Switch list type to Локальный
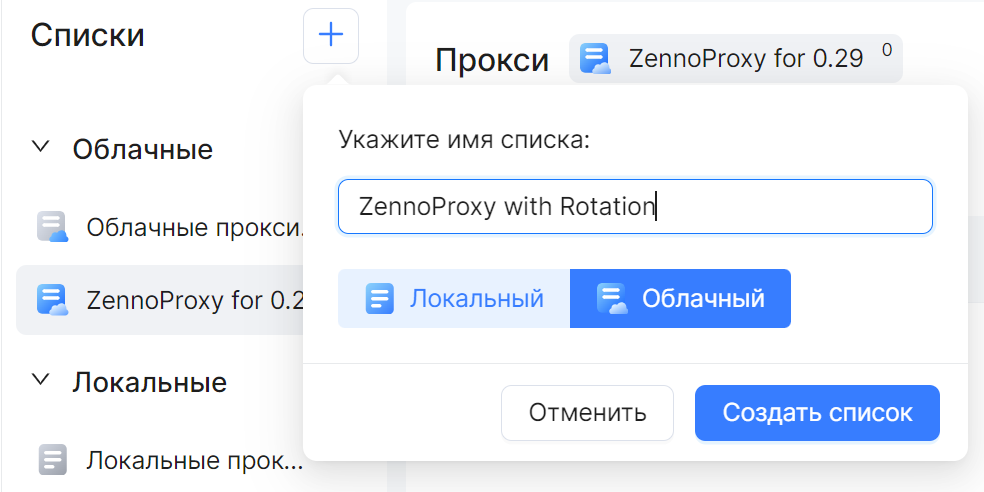The height and width of the screenshot is (492, 984). pos(454,299)
